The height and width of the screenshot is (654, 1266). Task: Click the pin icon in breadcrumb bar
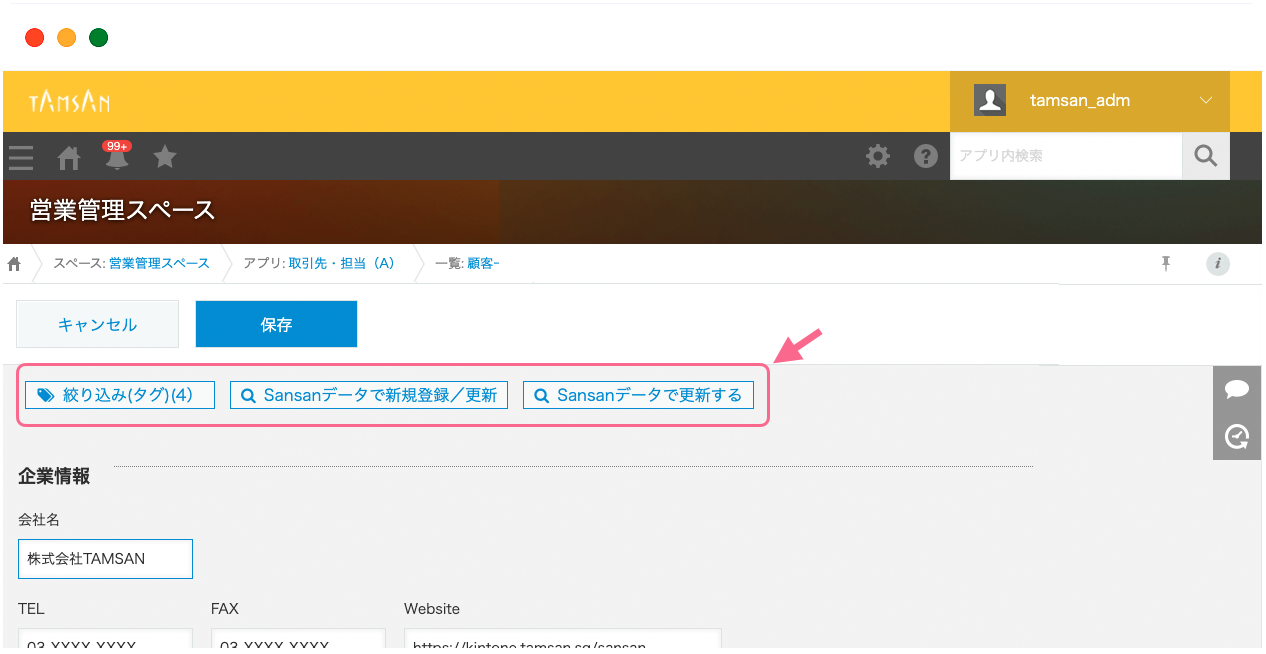1165,263
